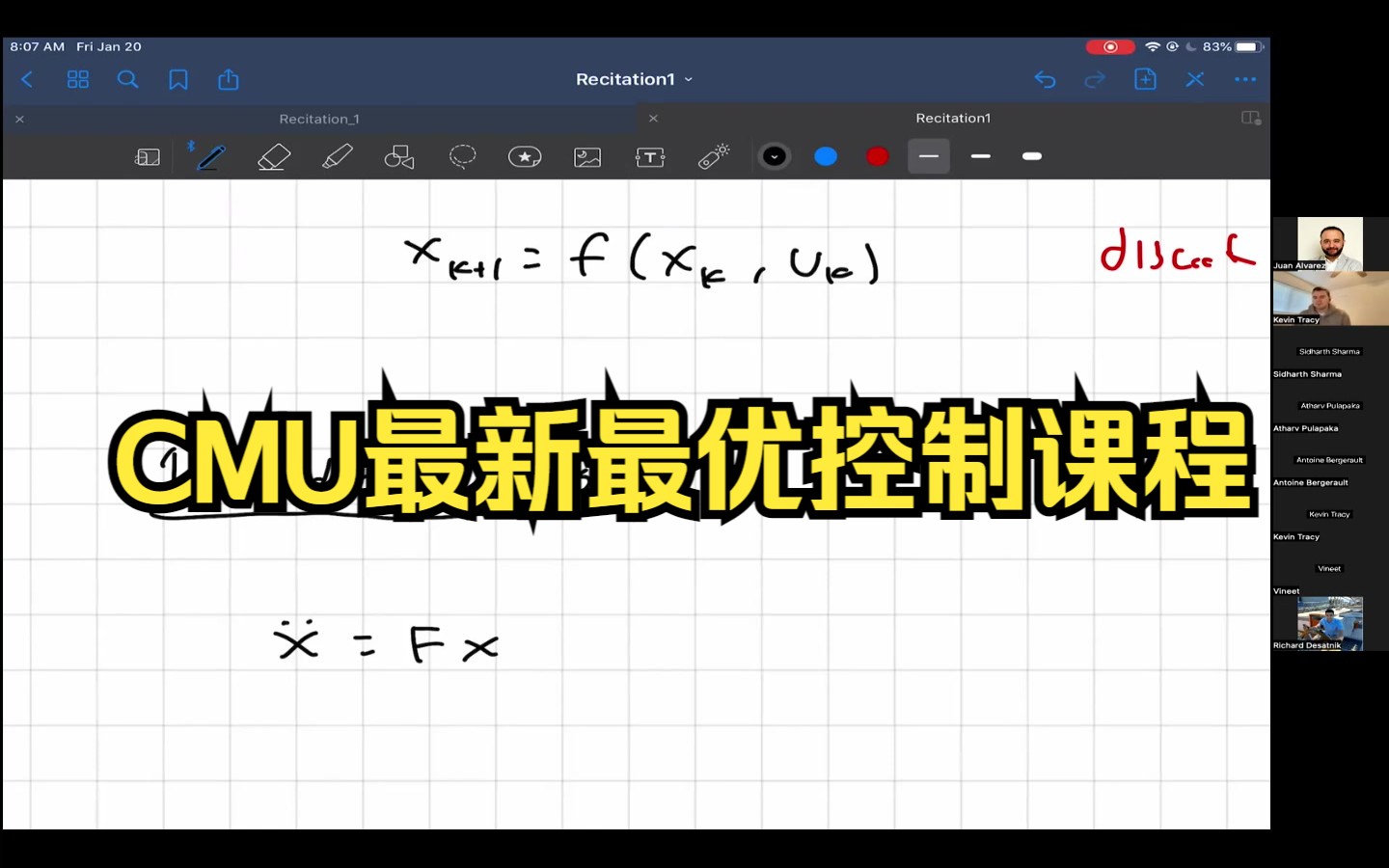
Task: Switch to the Recitation1 tab
Action: point(953,118)
